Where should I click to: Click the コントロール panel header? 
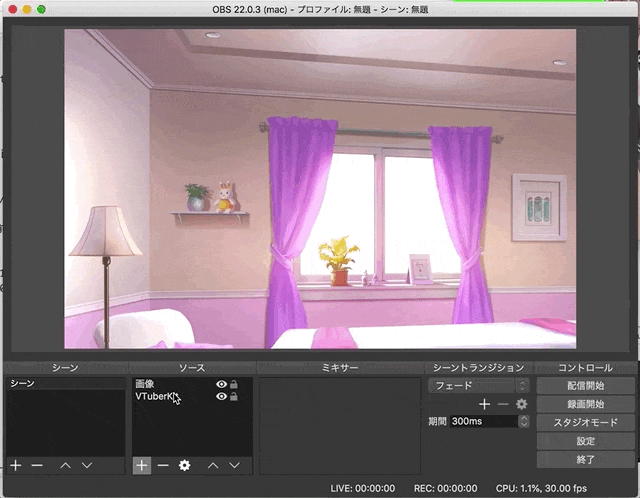(585, 368)
